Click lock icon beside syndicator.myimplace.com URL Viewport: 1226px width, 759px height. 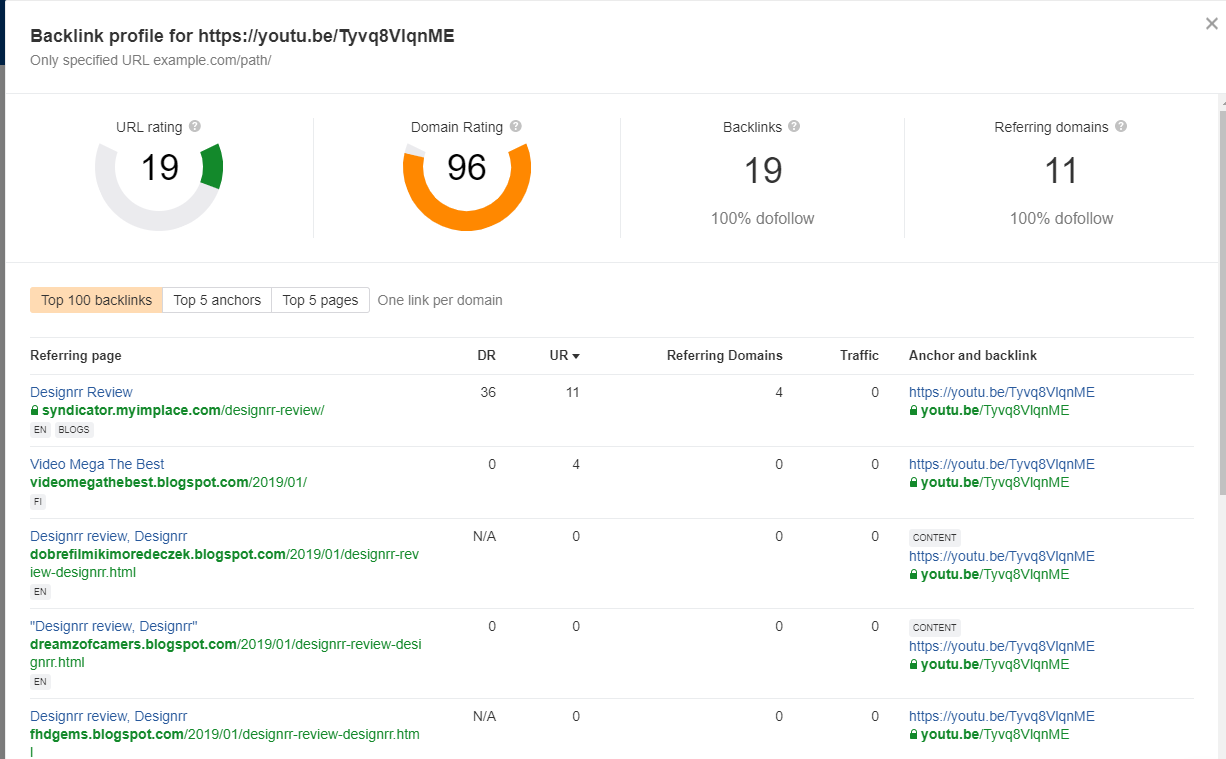click(35, 410)
